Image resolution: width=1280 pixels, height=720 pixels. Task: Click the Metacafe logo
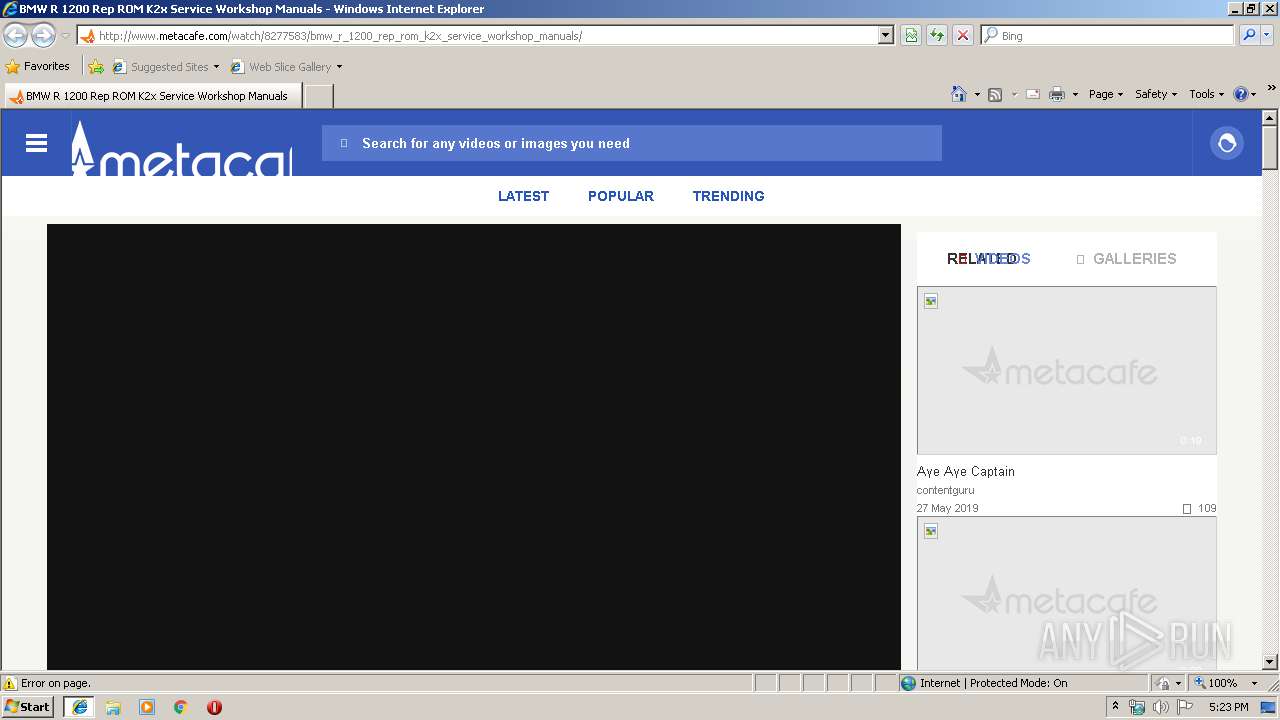181,148
